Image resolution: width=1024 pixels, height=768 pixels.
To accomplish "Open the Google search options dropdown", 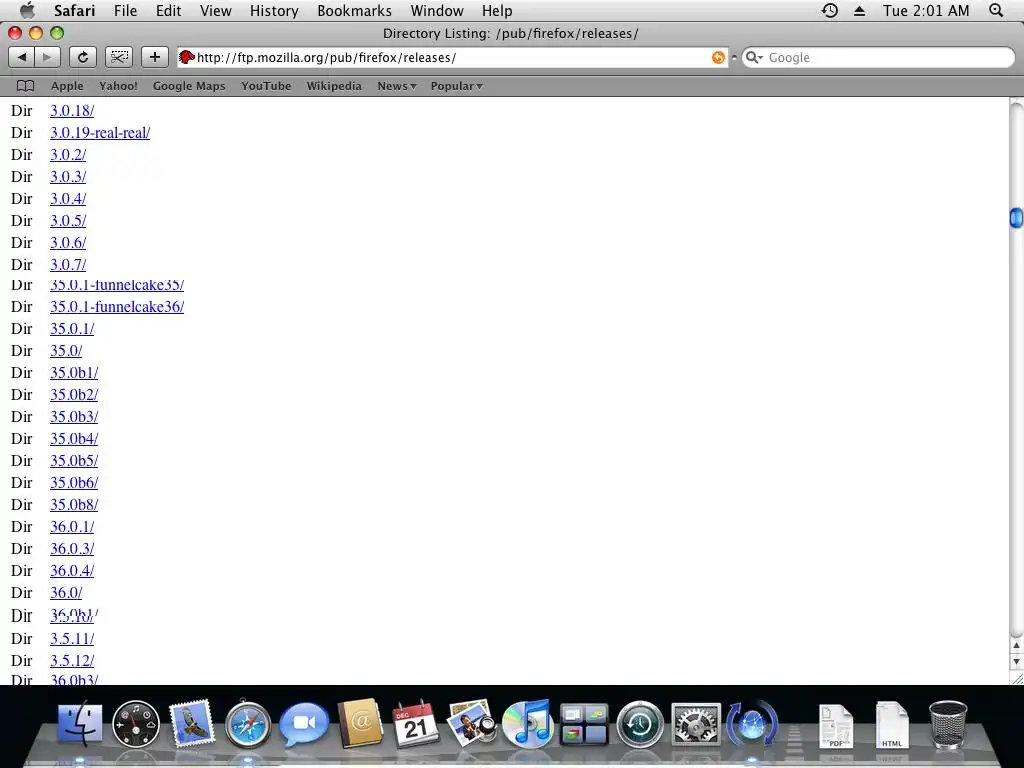I will coord(755,57).
